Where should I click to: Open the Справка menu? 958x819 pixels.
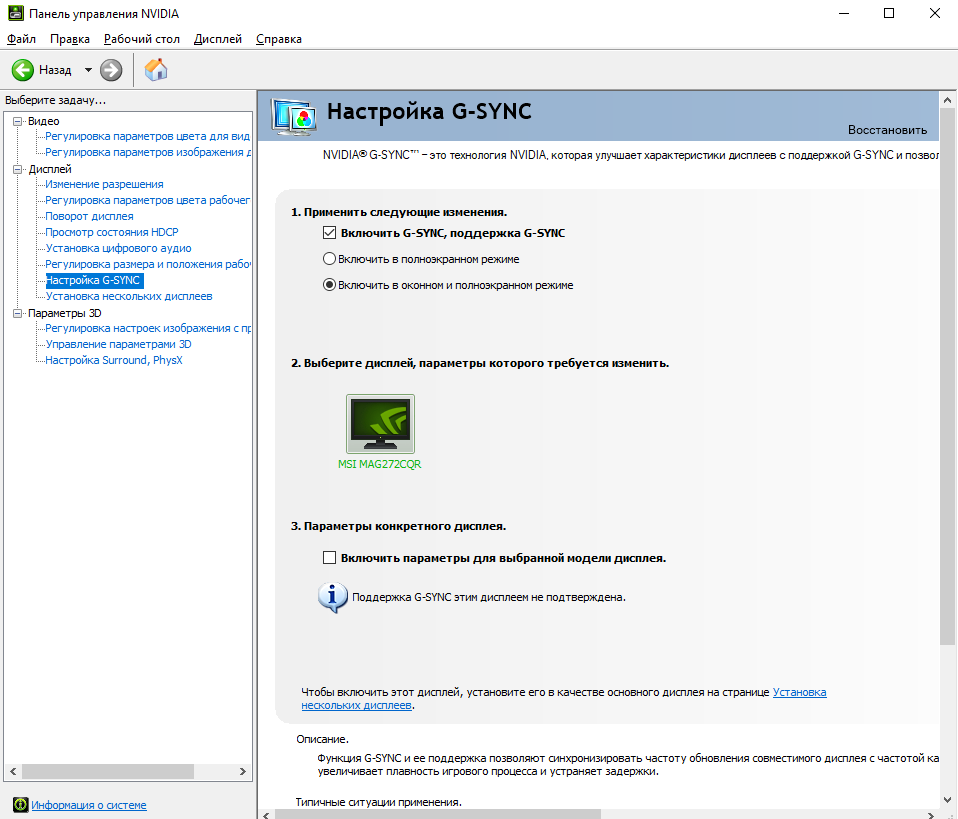pos(279,39)
